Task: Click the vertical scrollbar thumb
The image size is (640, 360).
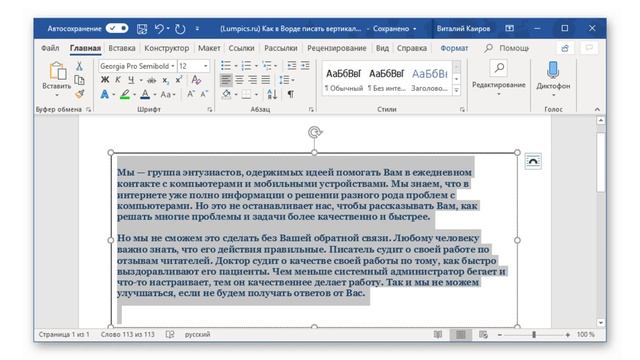Action: 600,162
